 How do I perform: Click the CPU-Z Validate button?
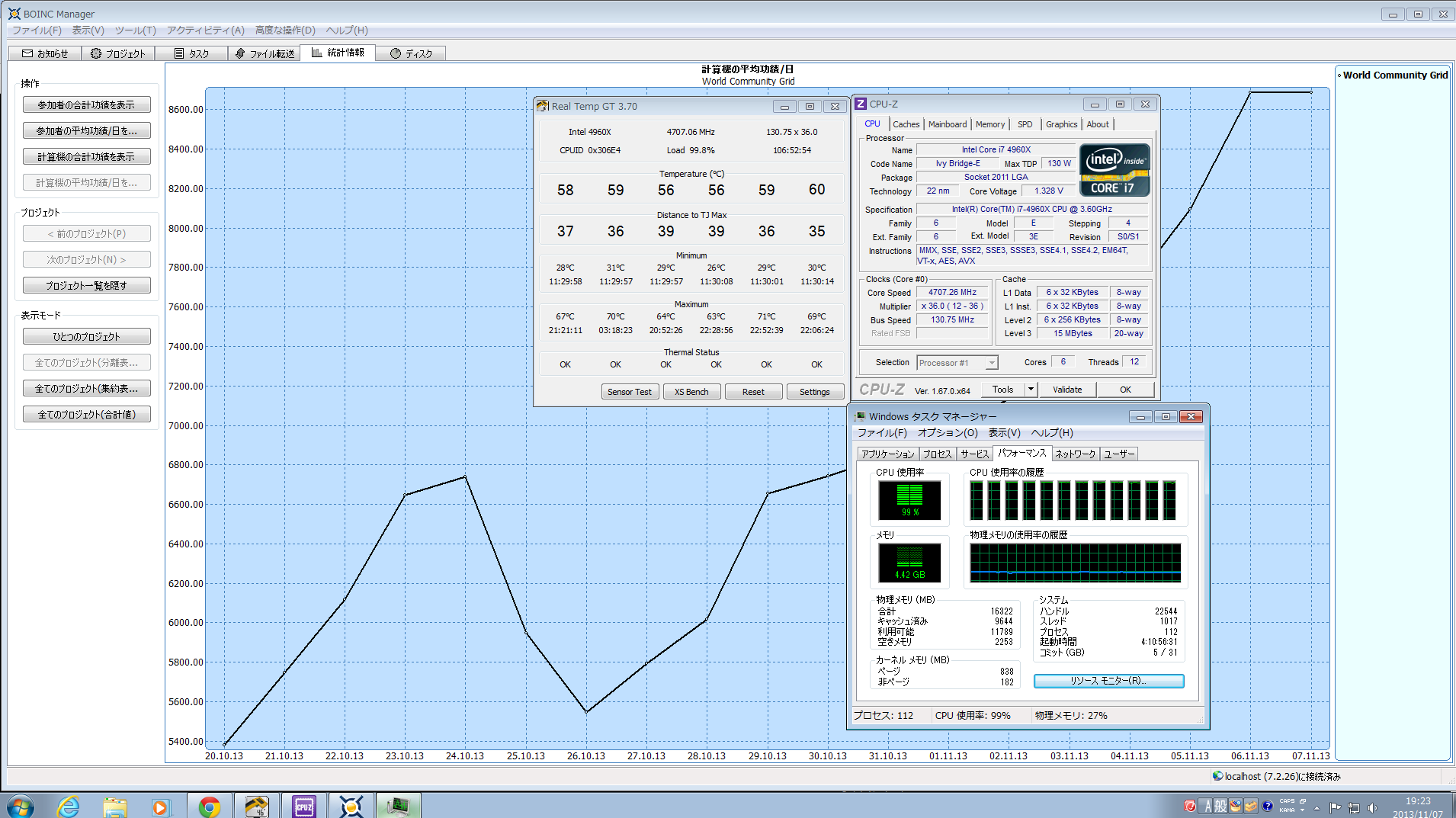(1067, 390)
